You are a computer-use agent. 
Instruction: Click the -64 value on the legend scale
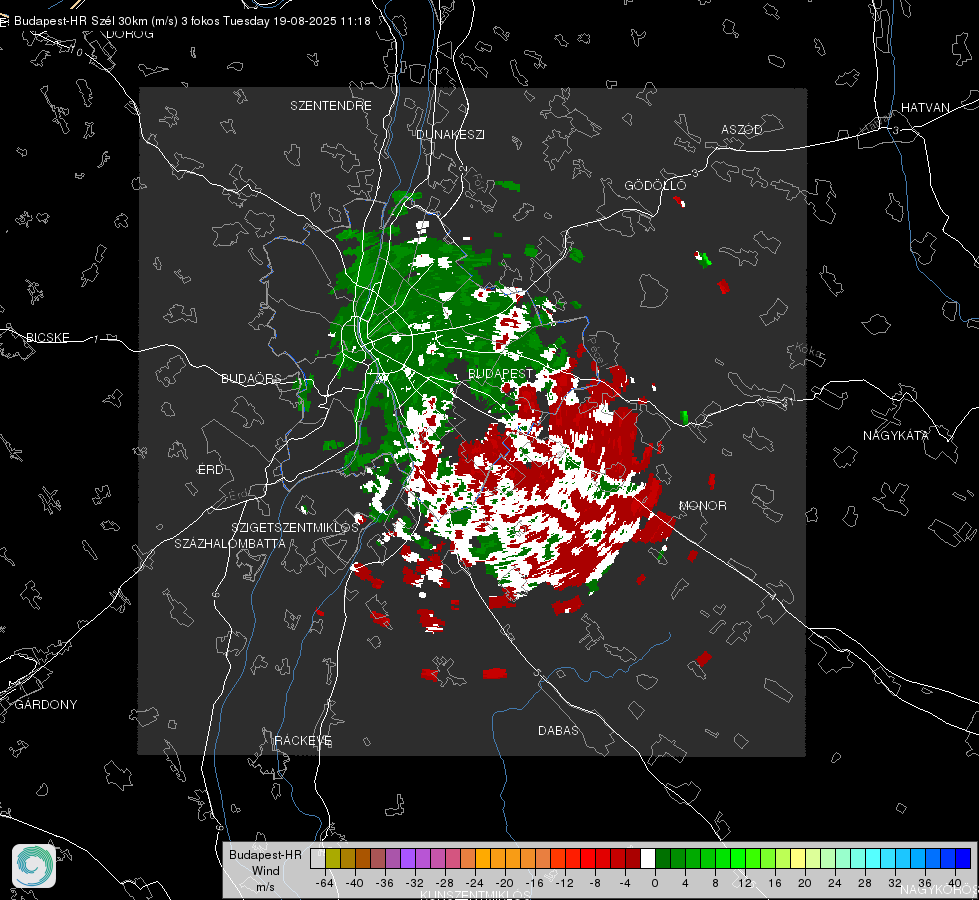coord(325,883)
